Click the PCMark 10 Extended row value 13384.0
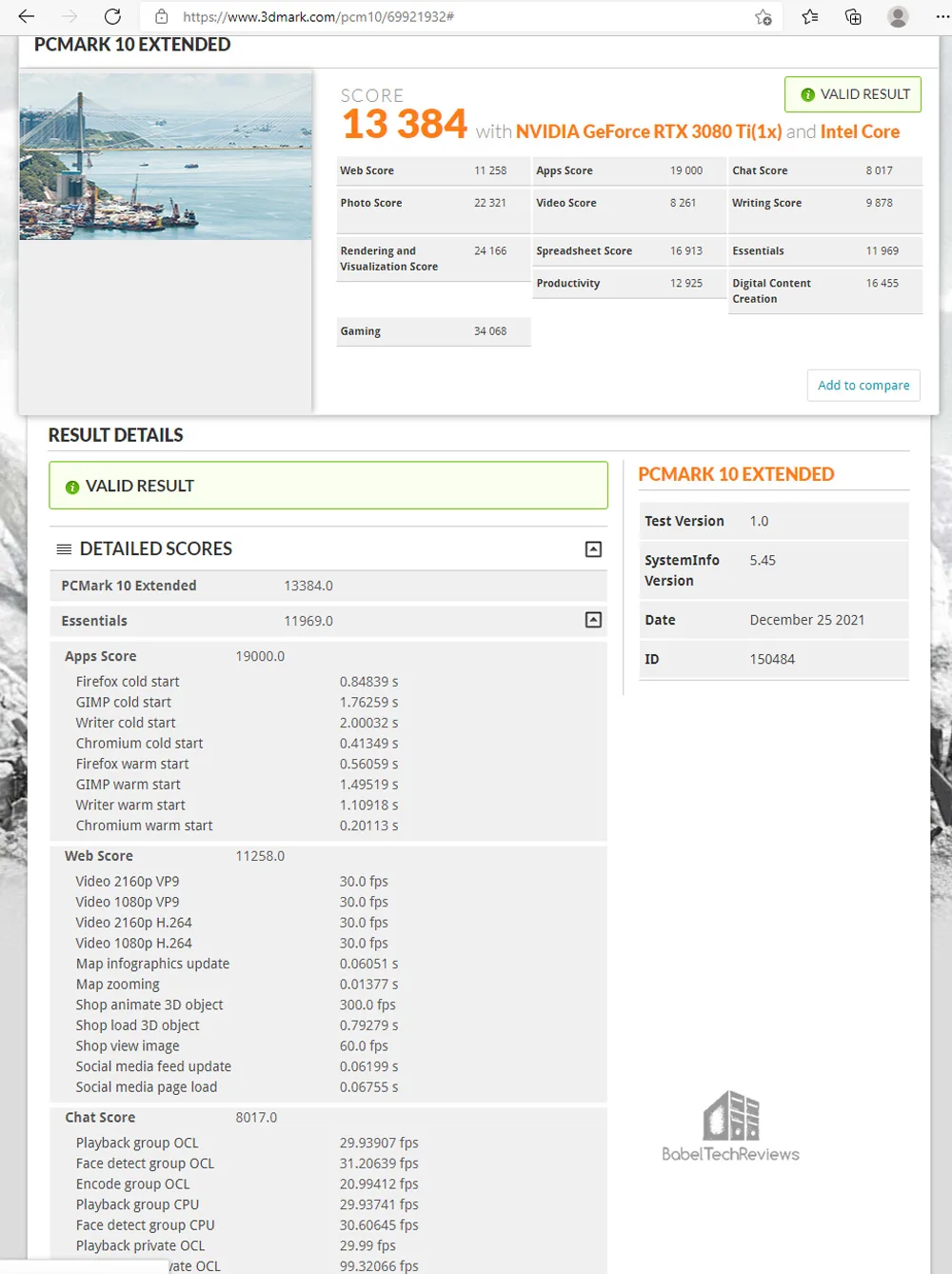This screenshot has height=1274, width=952. click(x=308, y=586)
